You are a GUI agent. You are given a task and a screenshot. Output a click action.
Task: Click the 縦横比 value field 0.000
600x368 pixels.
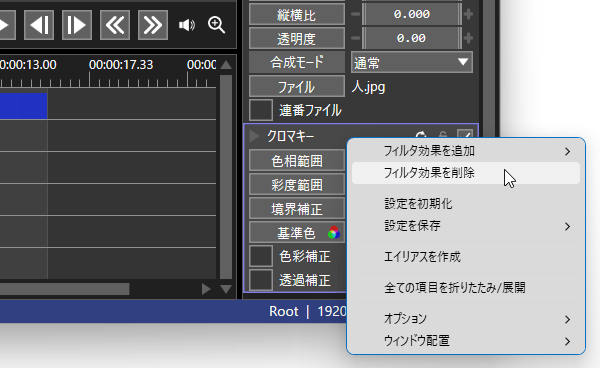pyautogui.click(x=412, y=15)
